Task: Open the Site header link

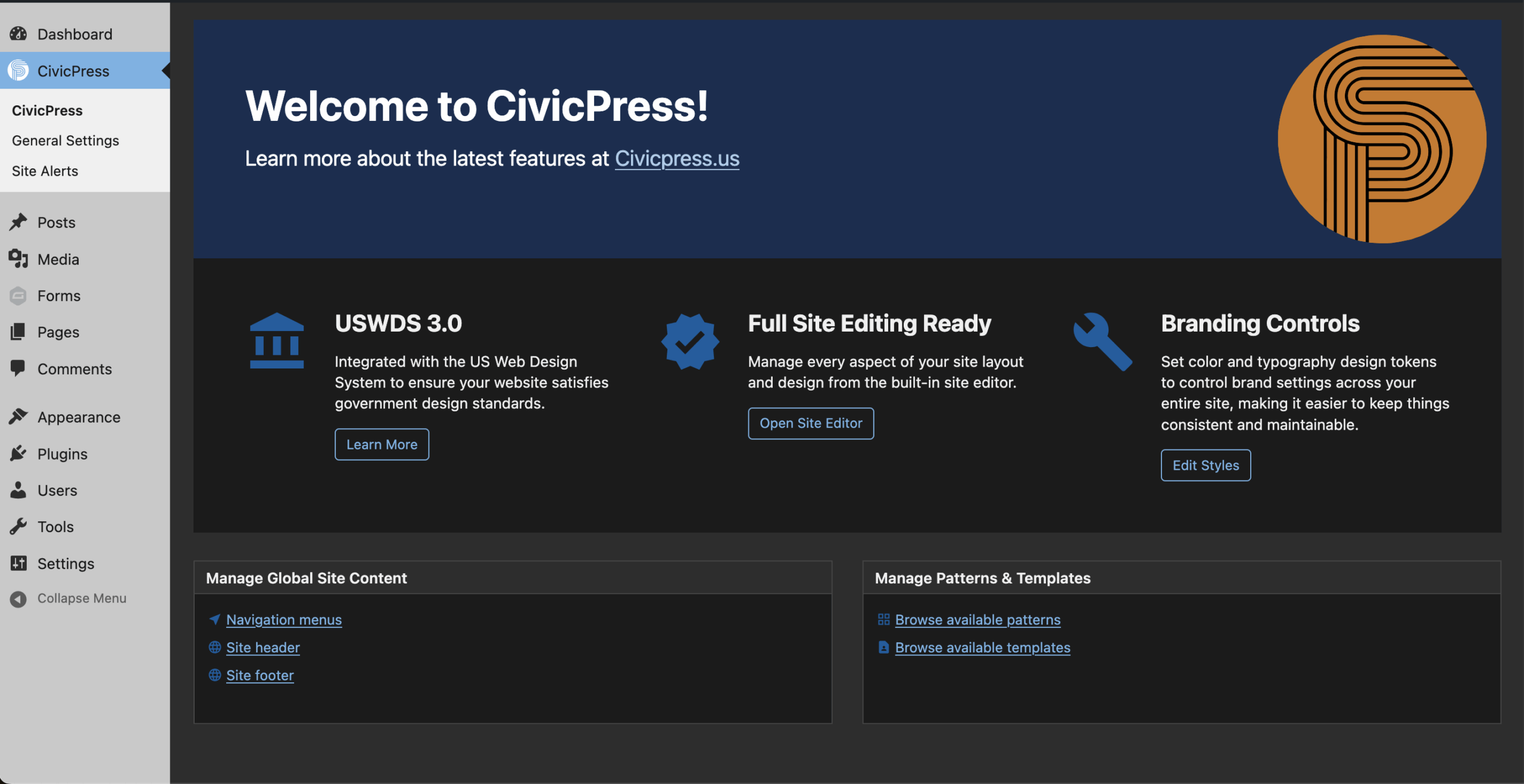Action: tap(263, 647)
